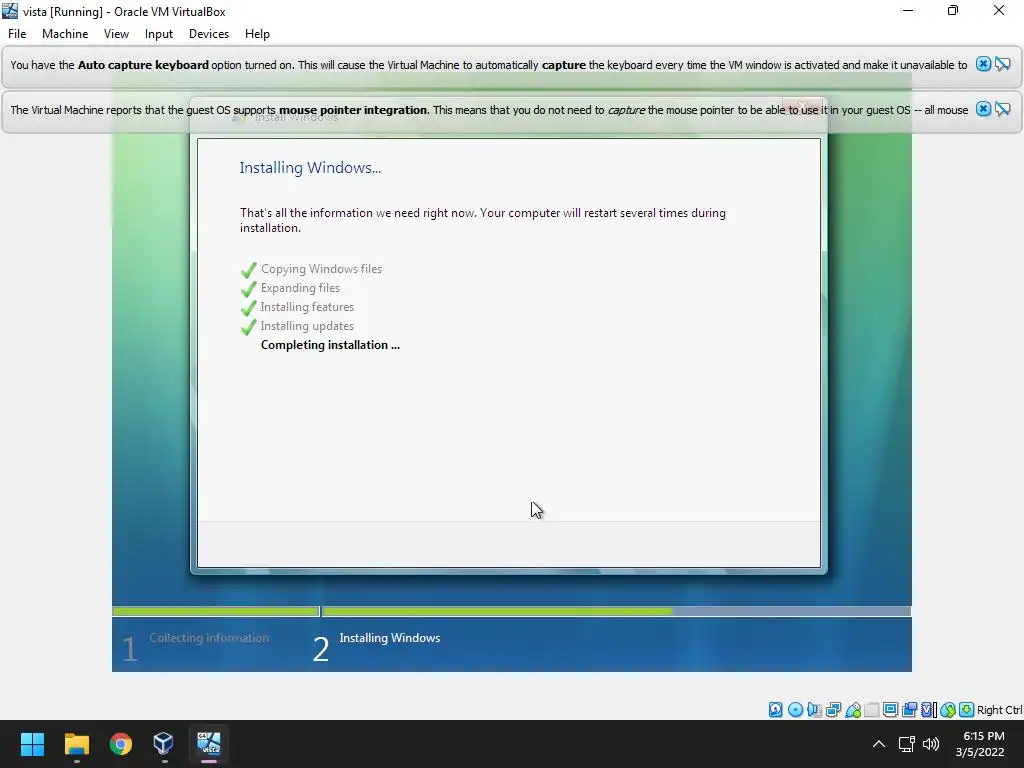
Task: Suppress the mouse pointer integration message permanently
Action: coord(1002,109)
